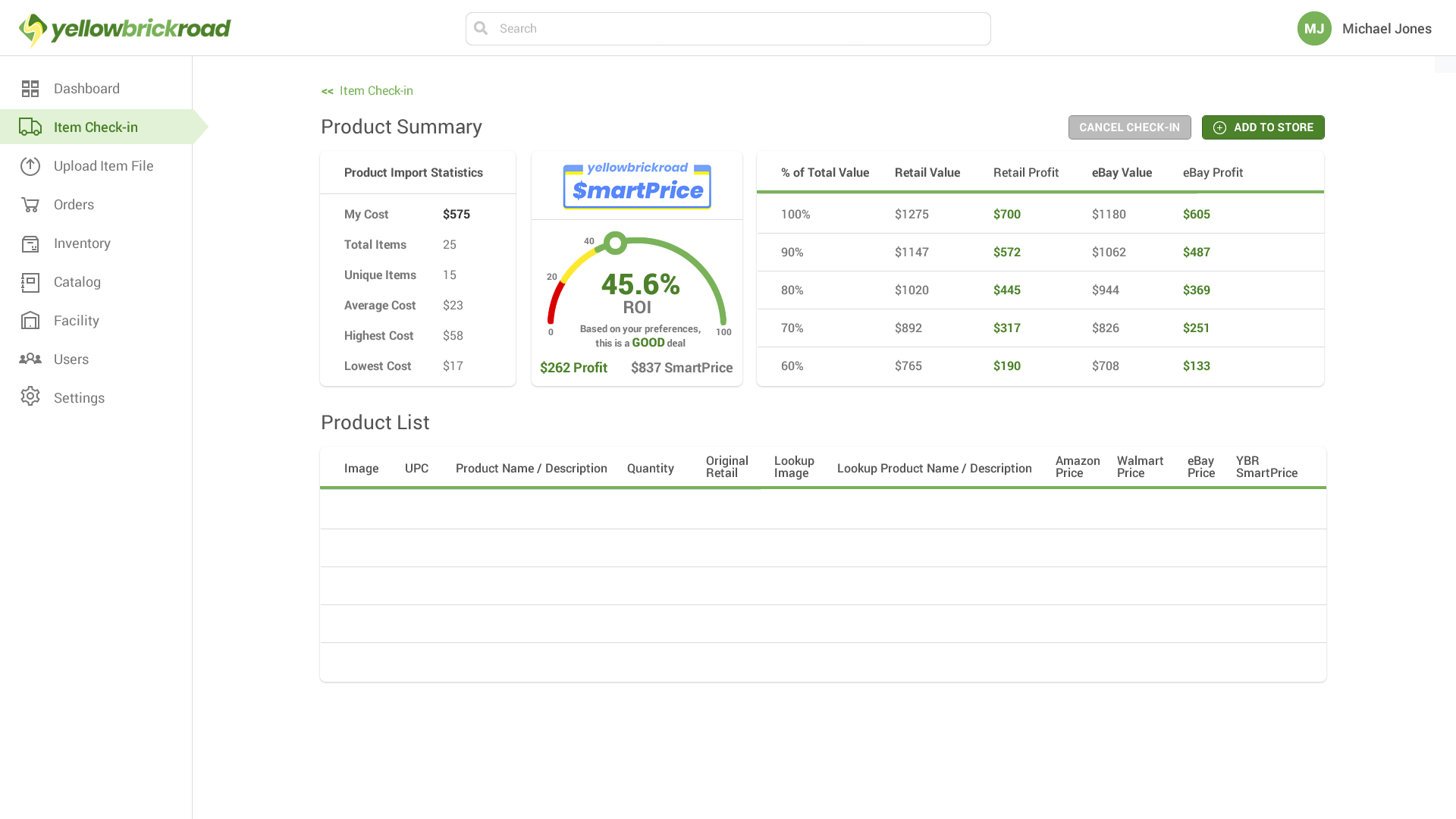The width and height of the screenshot is (1456, 819).
Task: Click the Facility warehouse icon
Action: tap(30, 321)
